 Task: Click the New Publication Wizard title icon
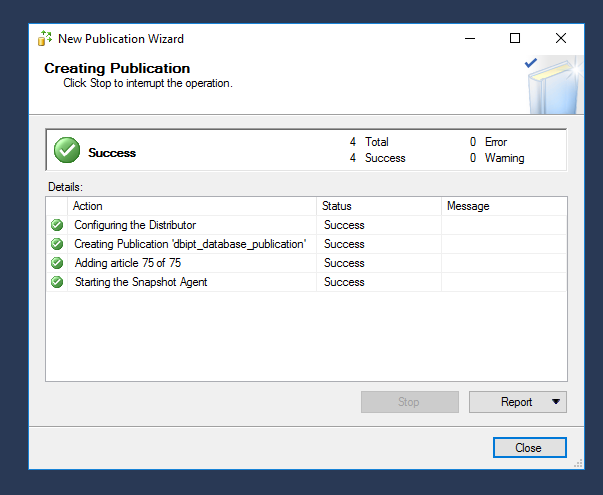tap(45, 38)
